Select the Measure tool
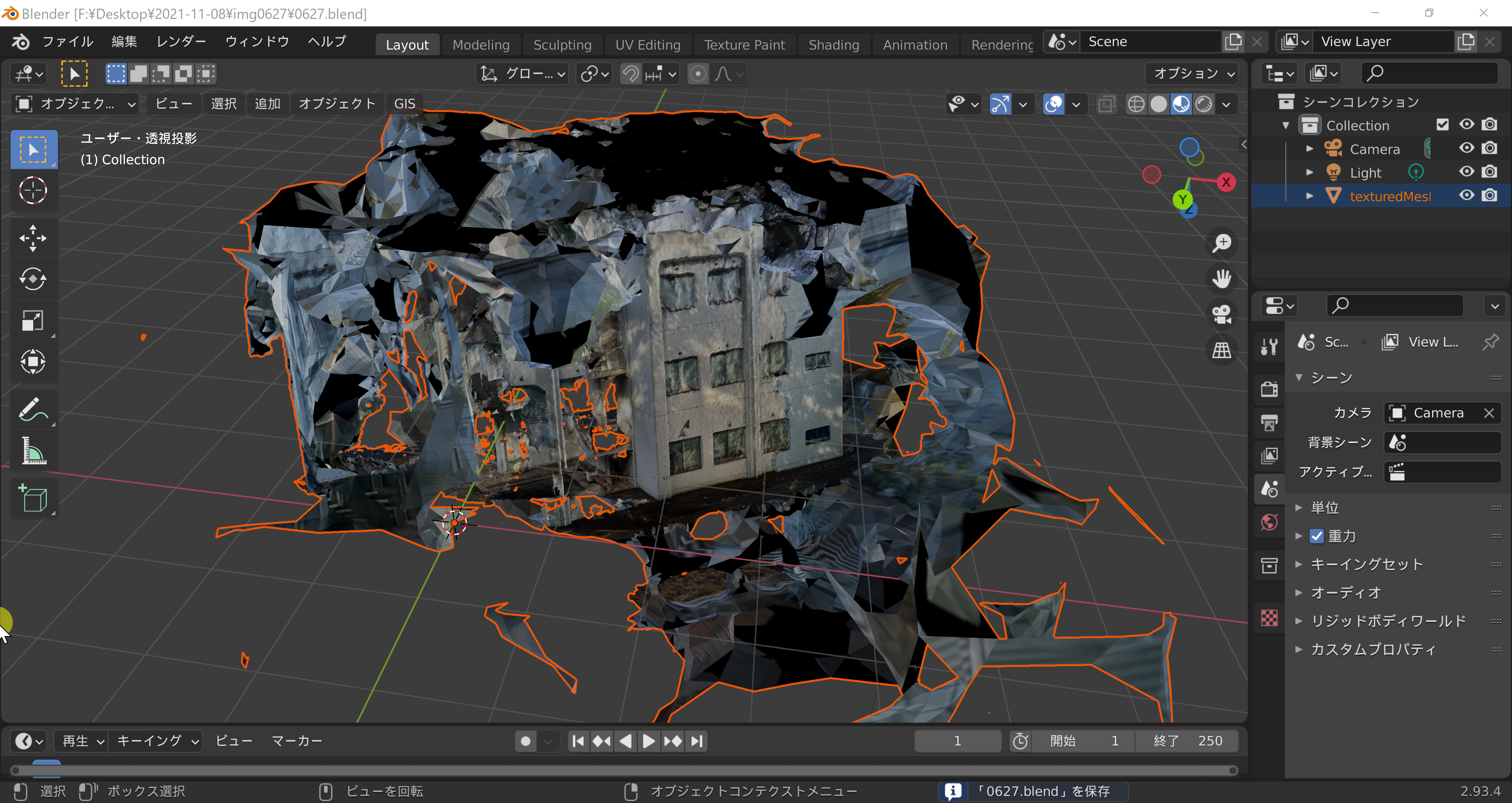Viewport: 1512px width, 803px height. click(x=33, y=450)
